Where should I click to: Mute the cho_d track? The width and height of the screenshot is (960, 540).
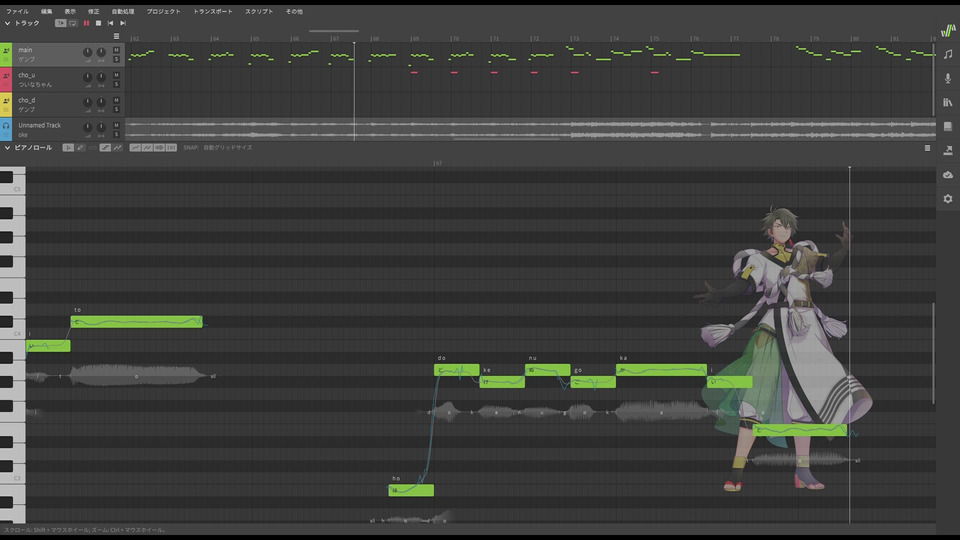[x=116, y=100]
